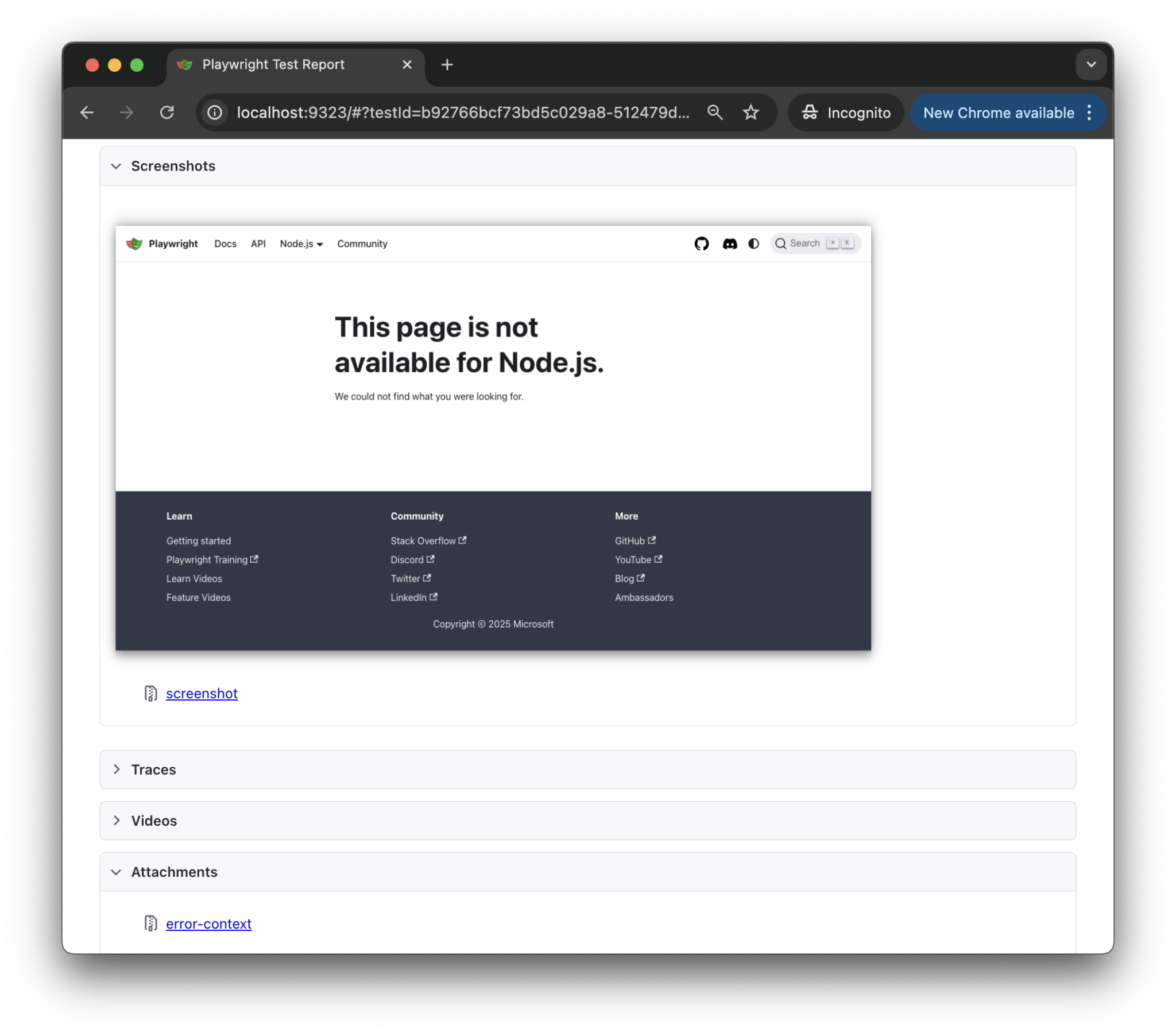Click the back navigation arrow
Image resolution: width=1176 pixels, height=1036 pixels.
point(87,112)
